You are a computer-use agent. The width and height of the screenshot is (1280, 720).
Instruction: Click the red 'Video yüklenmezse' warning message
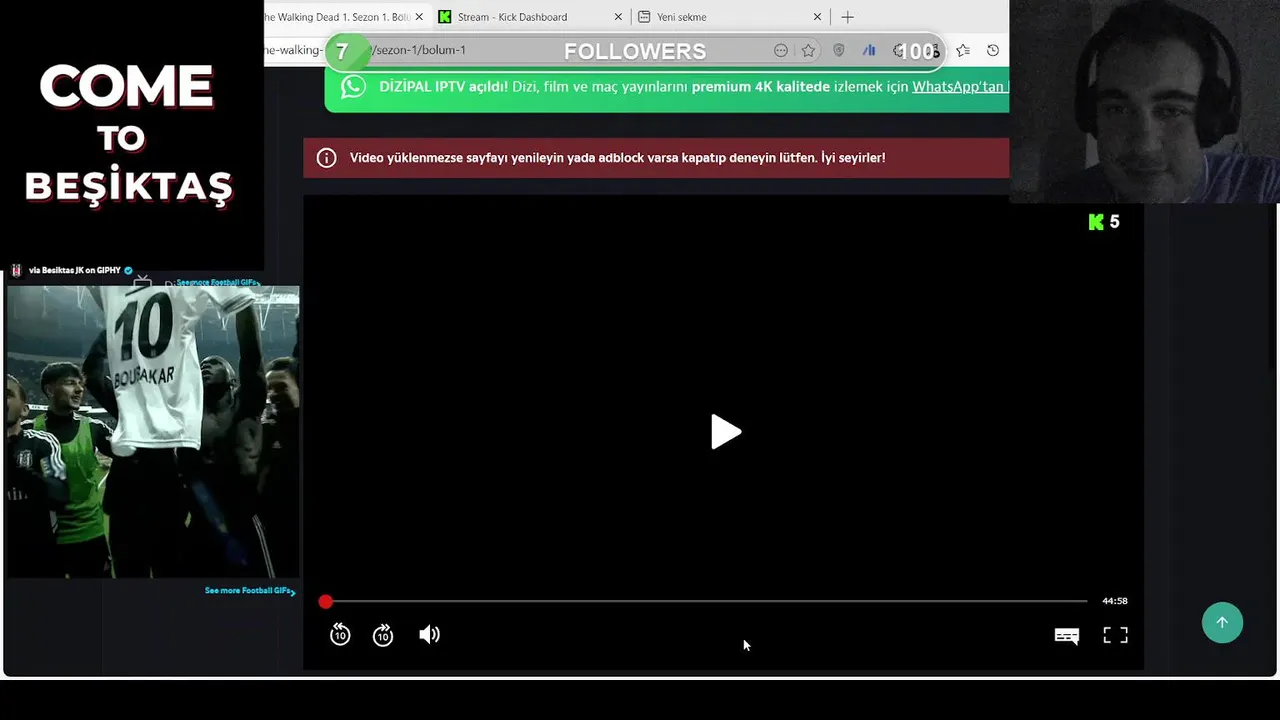pos(617,158)
